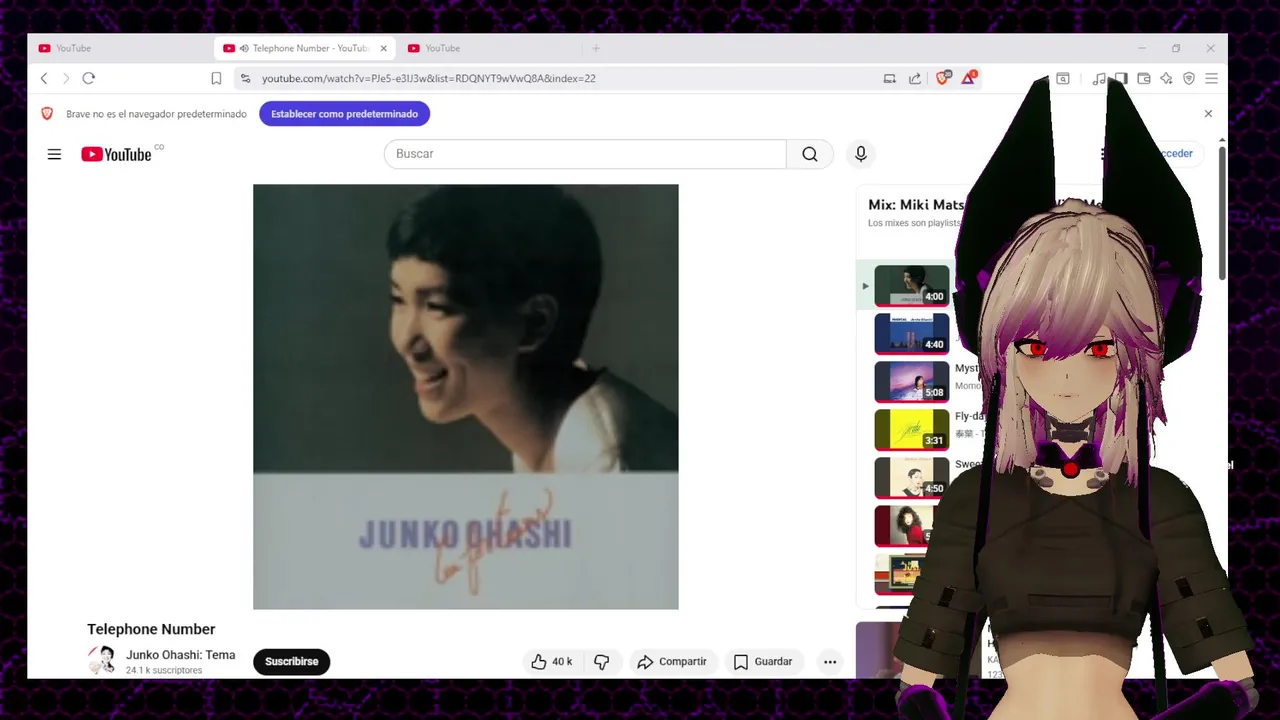Viewport: 1280px width, 720px height.
Task: Dislike the video with thumbs down
Action: (x=601, y=661)
